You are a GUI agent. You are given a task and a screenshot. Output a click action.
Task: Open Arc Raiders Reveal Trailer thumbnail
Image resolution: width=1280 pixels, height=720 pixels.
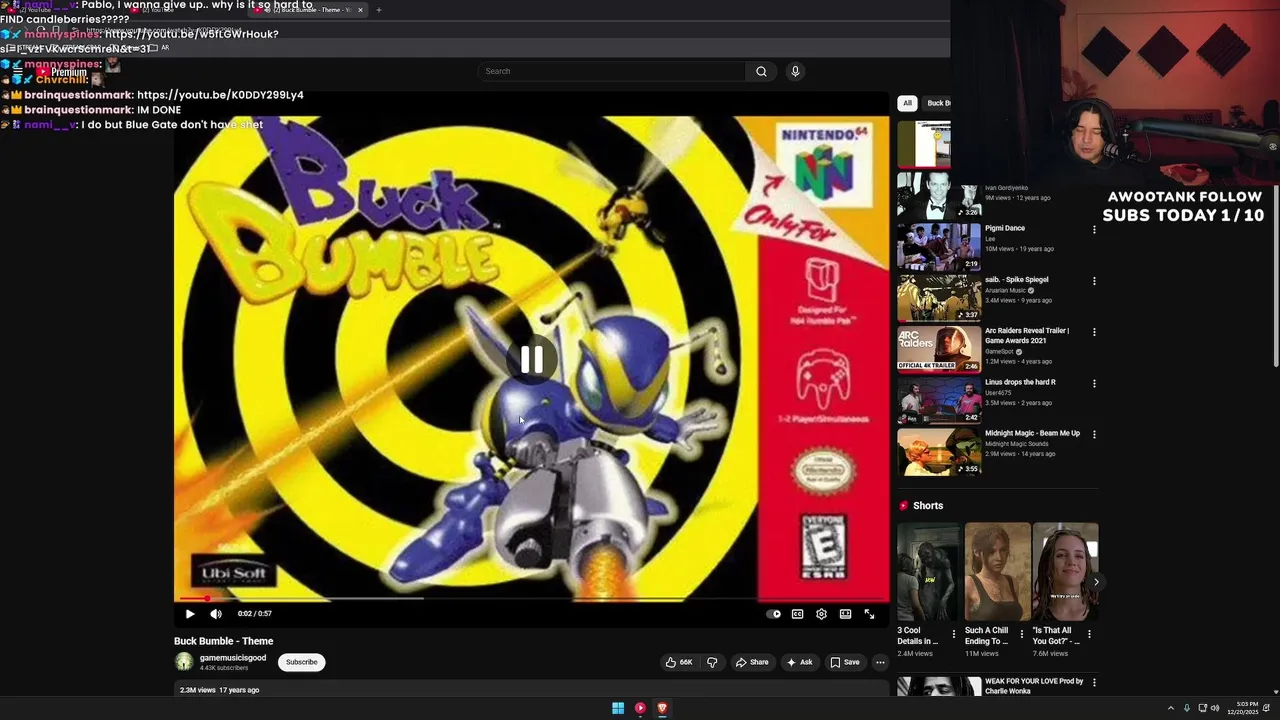click(939, 349)
